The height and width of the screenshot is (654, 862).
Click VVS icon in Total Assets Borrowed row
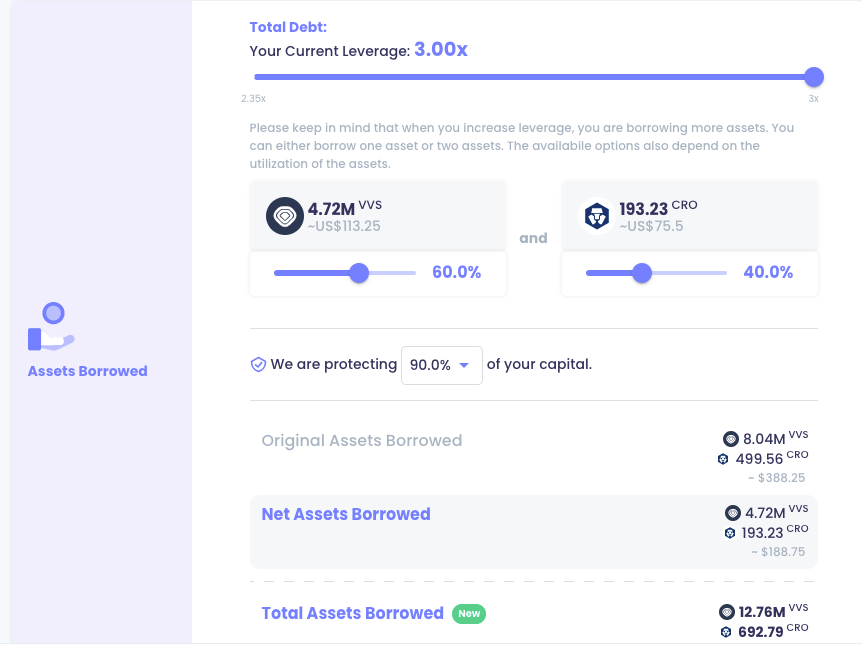727,612
